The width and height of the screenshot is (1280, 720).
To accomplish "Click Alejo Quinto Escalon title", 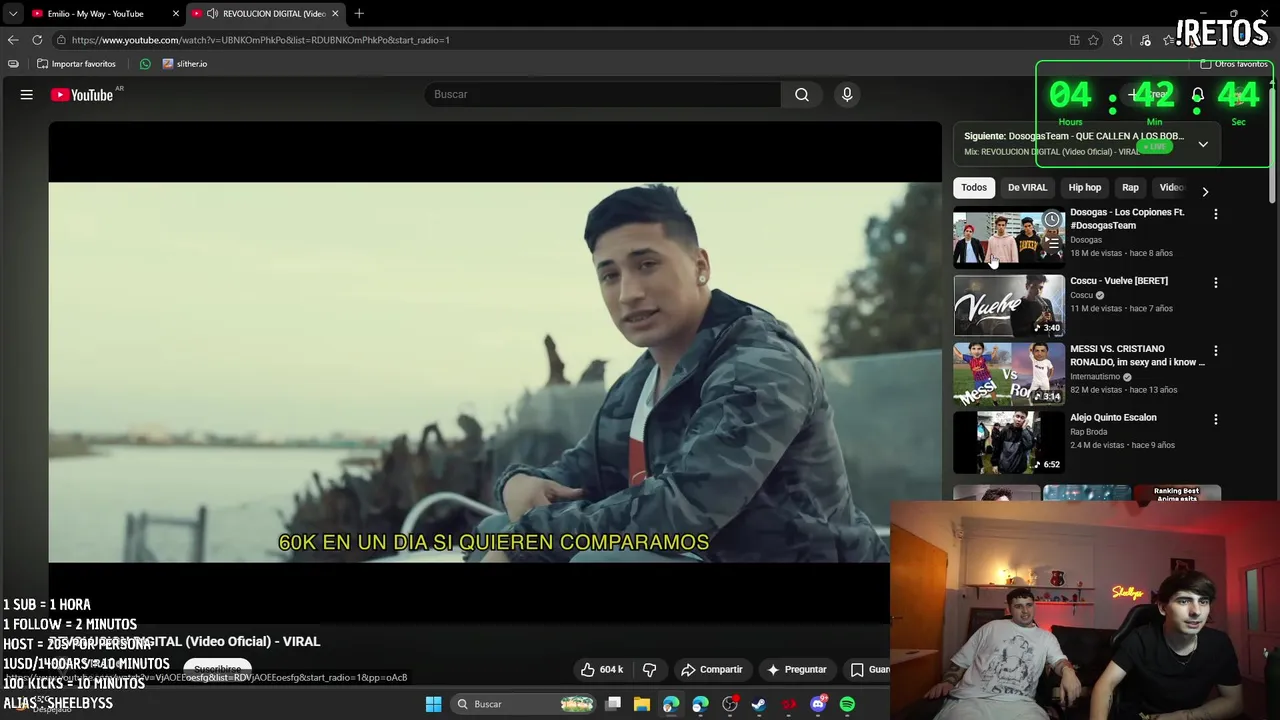I will (x=1113, y=418).
